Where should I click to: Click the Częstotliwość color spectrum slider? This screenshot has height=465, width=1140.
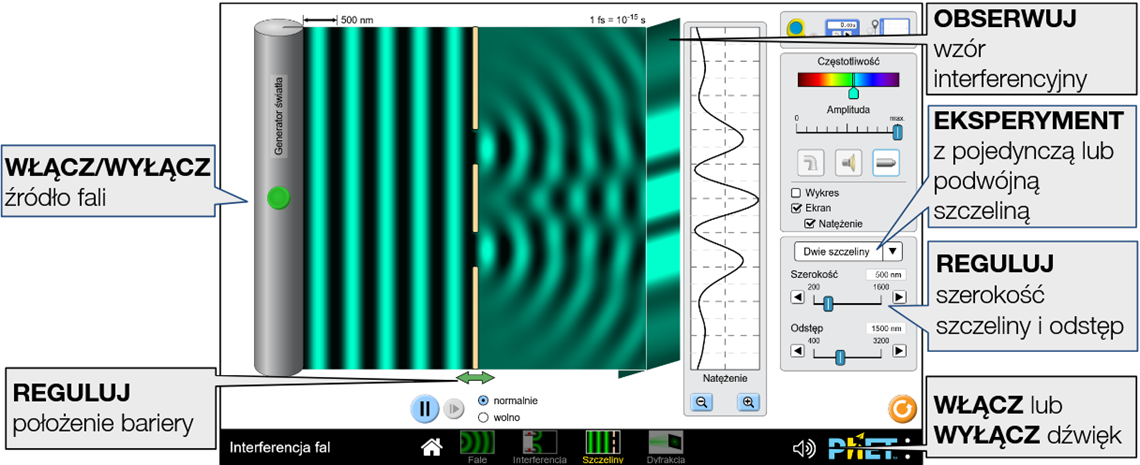848,80
